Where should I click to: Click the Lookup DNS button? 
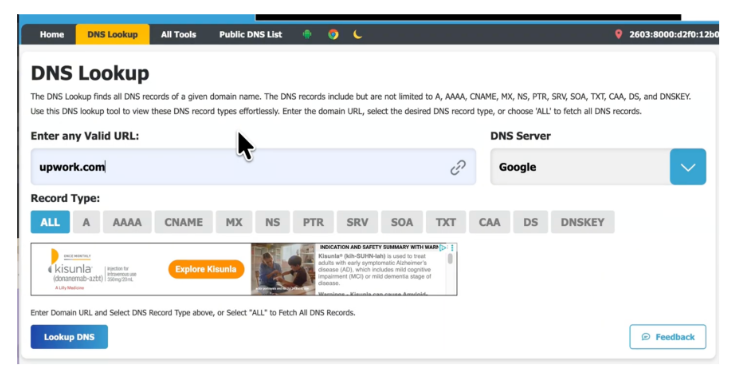coord(69,337)
